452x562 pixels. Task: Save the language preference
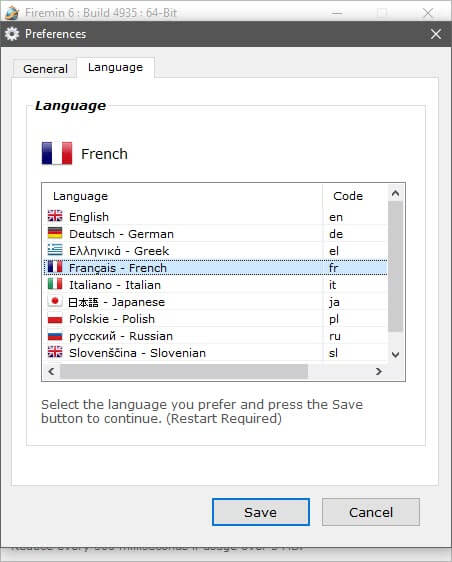pos(261,512)
